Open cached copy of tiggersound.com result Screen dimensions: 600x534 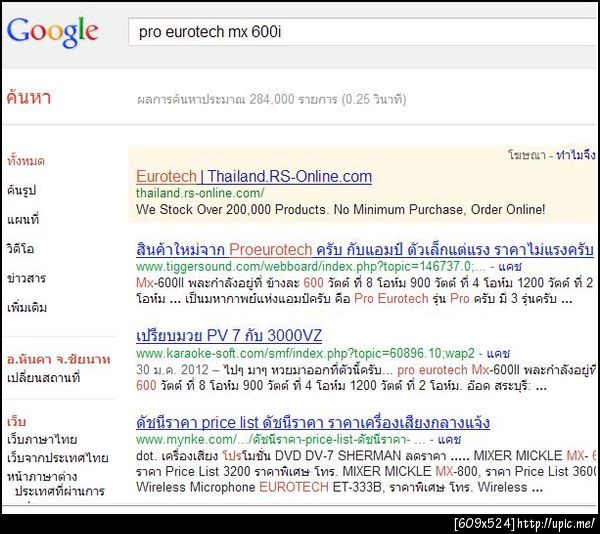(x=510, y=266)
